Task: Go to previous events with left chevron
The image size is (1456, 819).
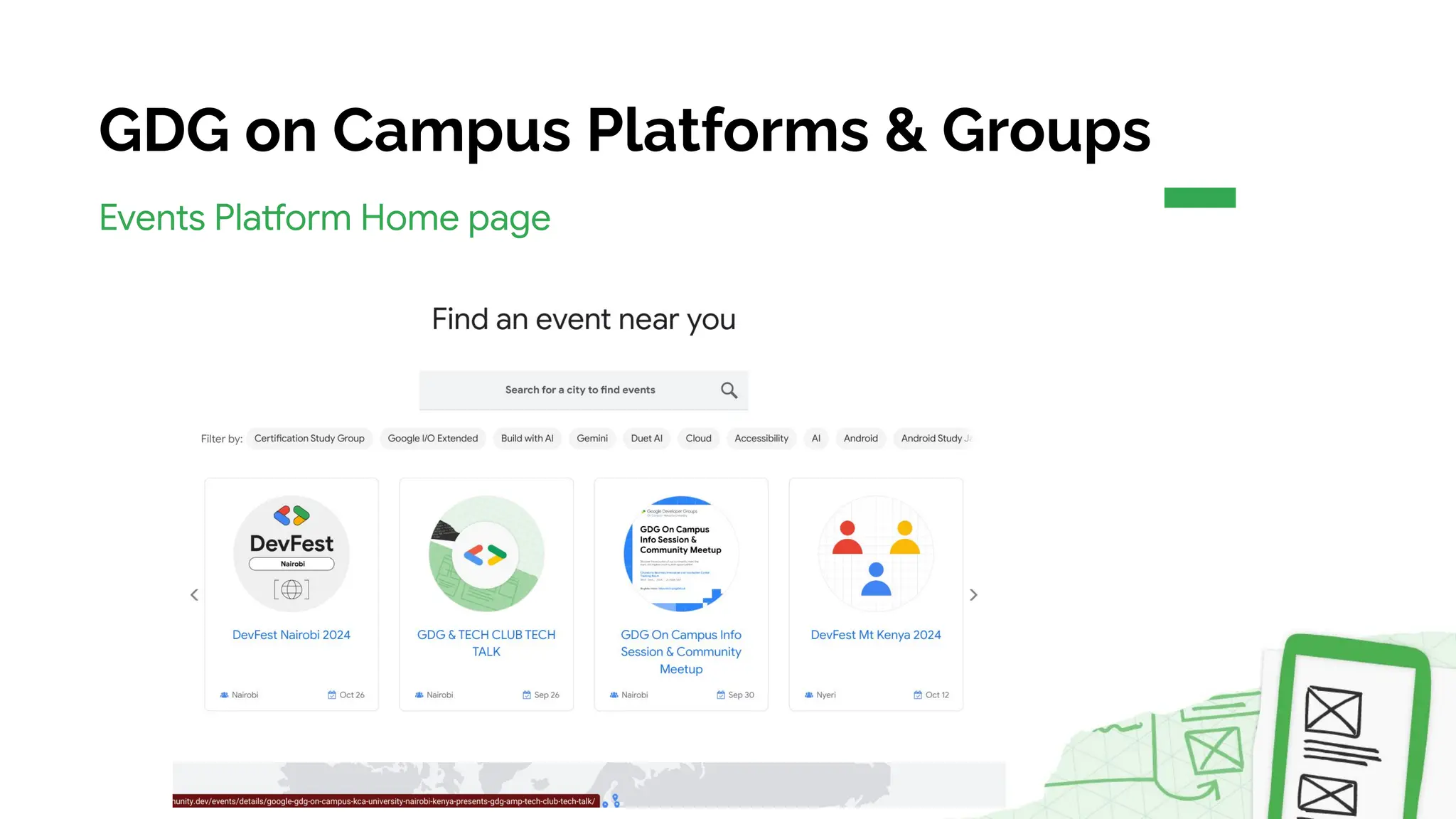Action: (194, 595)
